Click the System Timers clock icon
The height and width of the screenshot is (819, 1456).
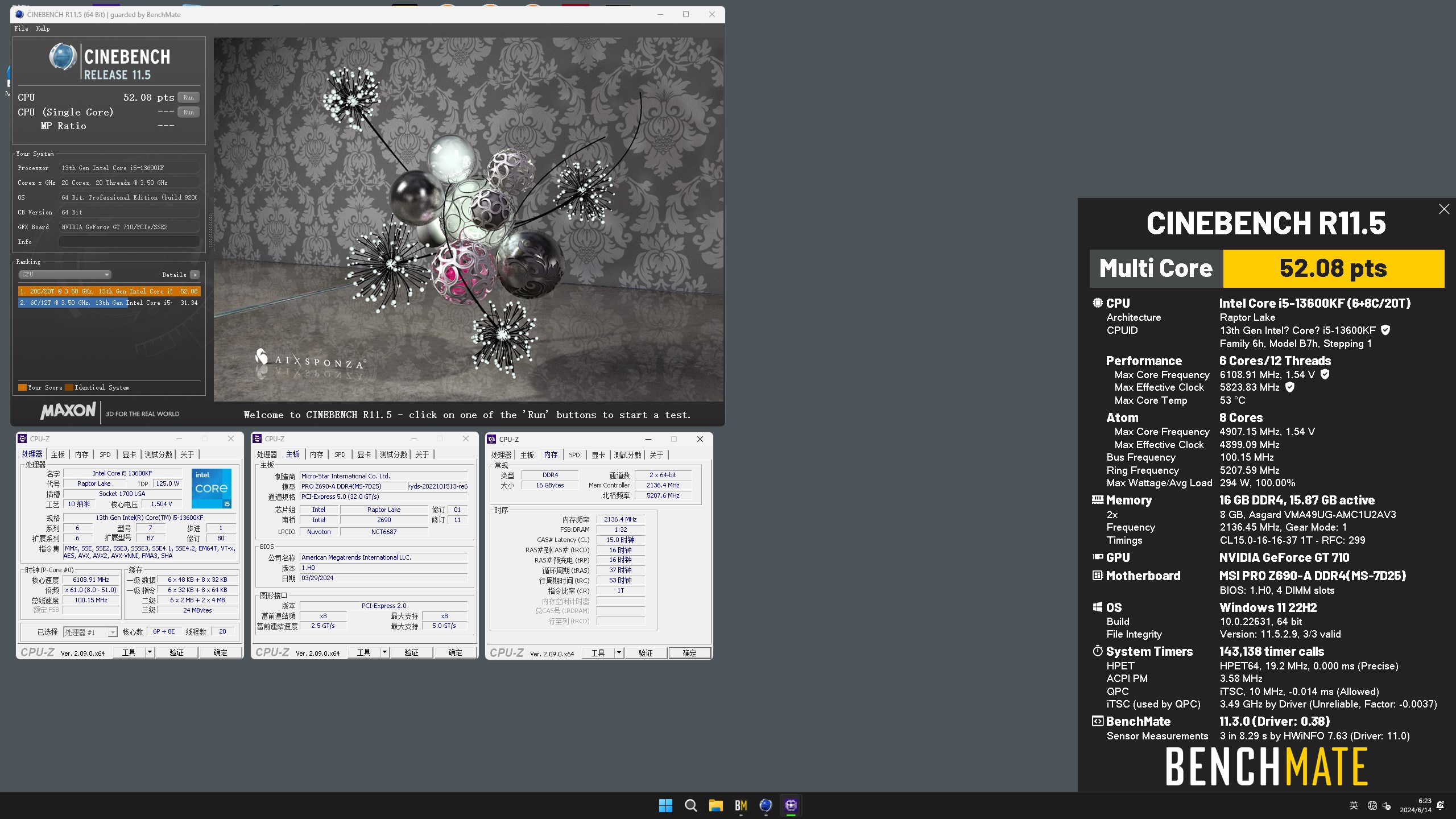pyautogui.click(x=1097, y=651)
